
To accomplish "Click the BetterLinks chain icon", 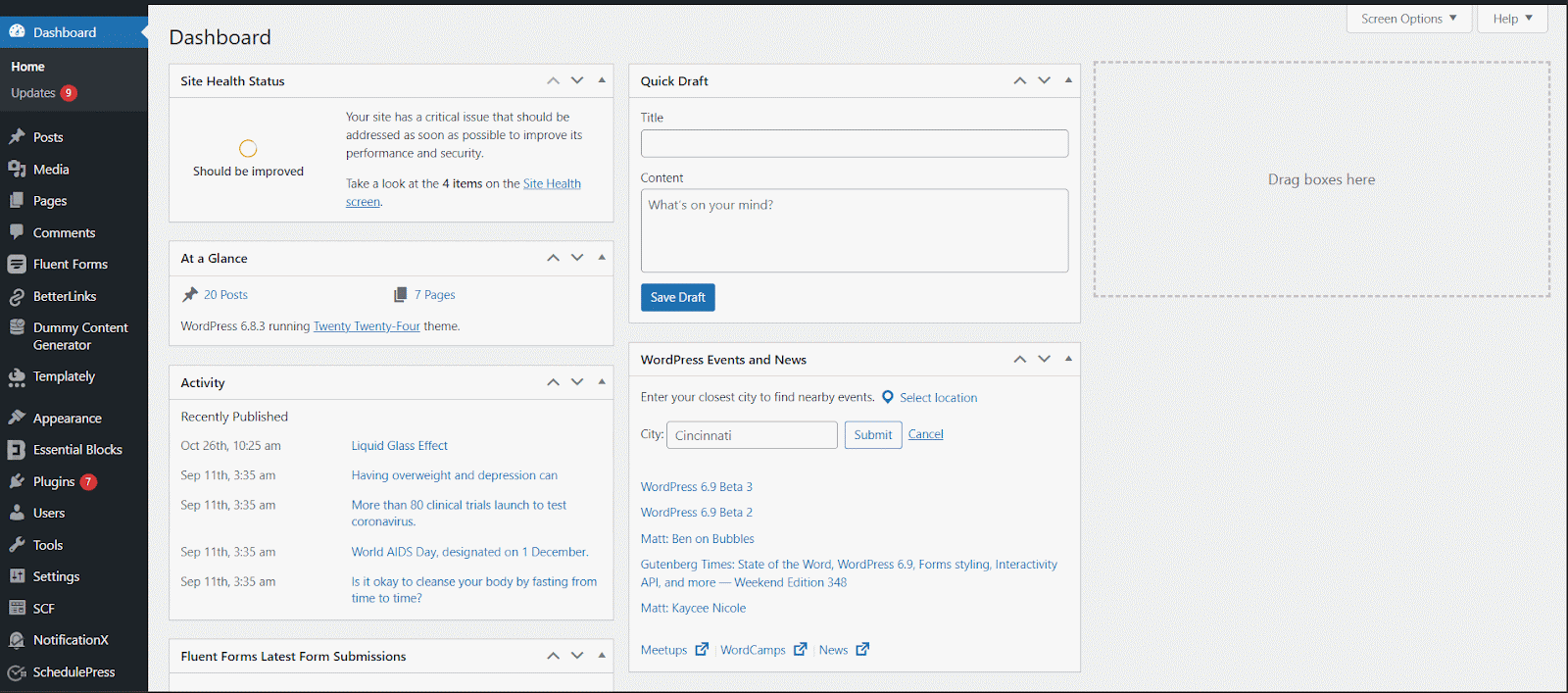I will (17, 296).
